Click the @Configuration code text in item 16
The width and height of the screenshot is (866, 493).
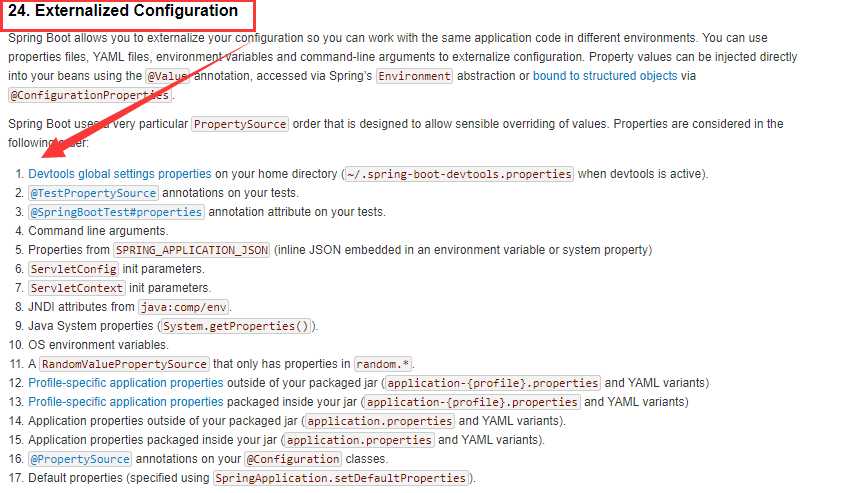(x=293, y=459)
